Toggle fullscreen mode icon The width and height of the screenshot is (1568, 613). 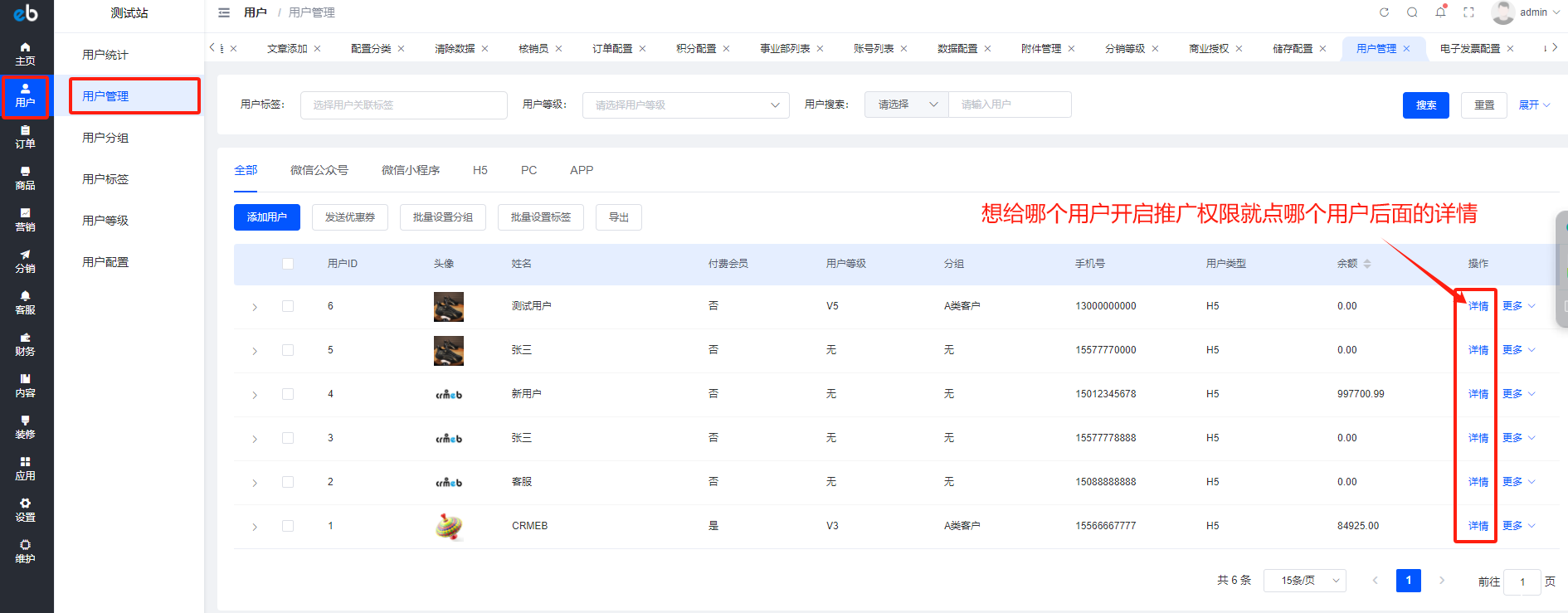[1468, 12]
